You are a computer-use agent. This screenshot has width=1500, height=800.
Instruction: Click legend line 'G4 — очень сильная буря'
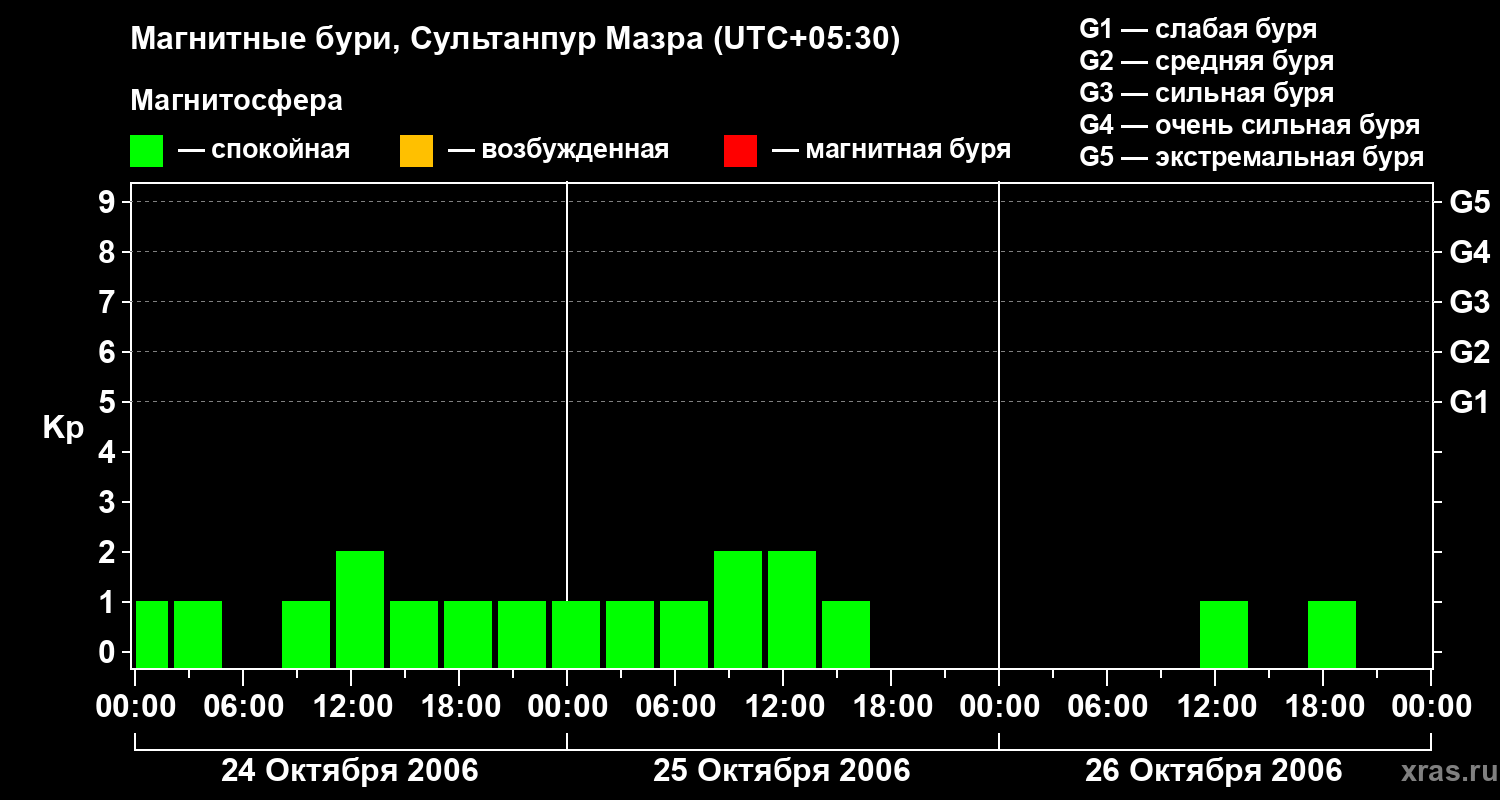1249,125
